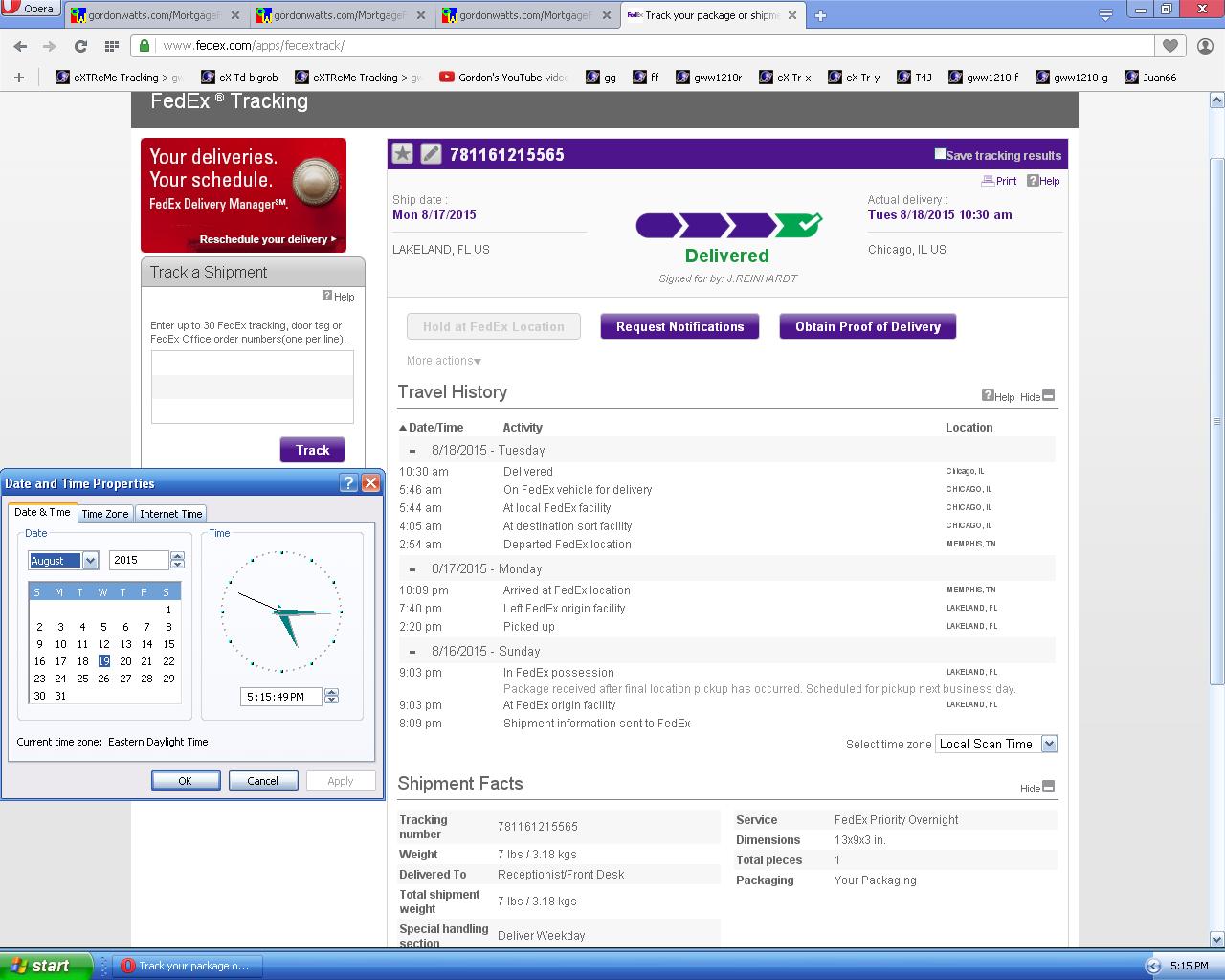Hide the Travel History section

click(x=1048, y=395)
